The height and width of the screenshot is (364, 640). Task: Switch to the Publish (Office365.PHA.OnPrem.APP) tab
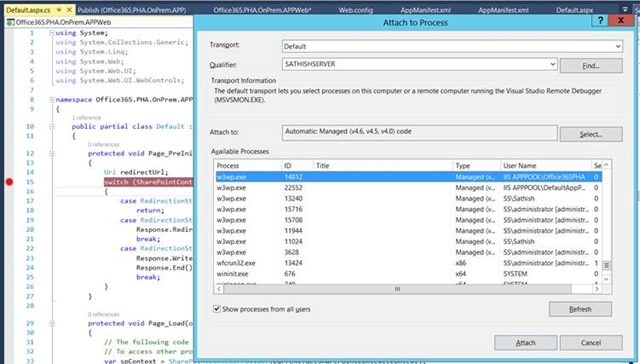pyautogui.click(x=132, y=10)
